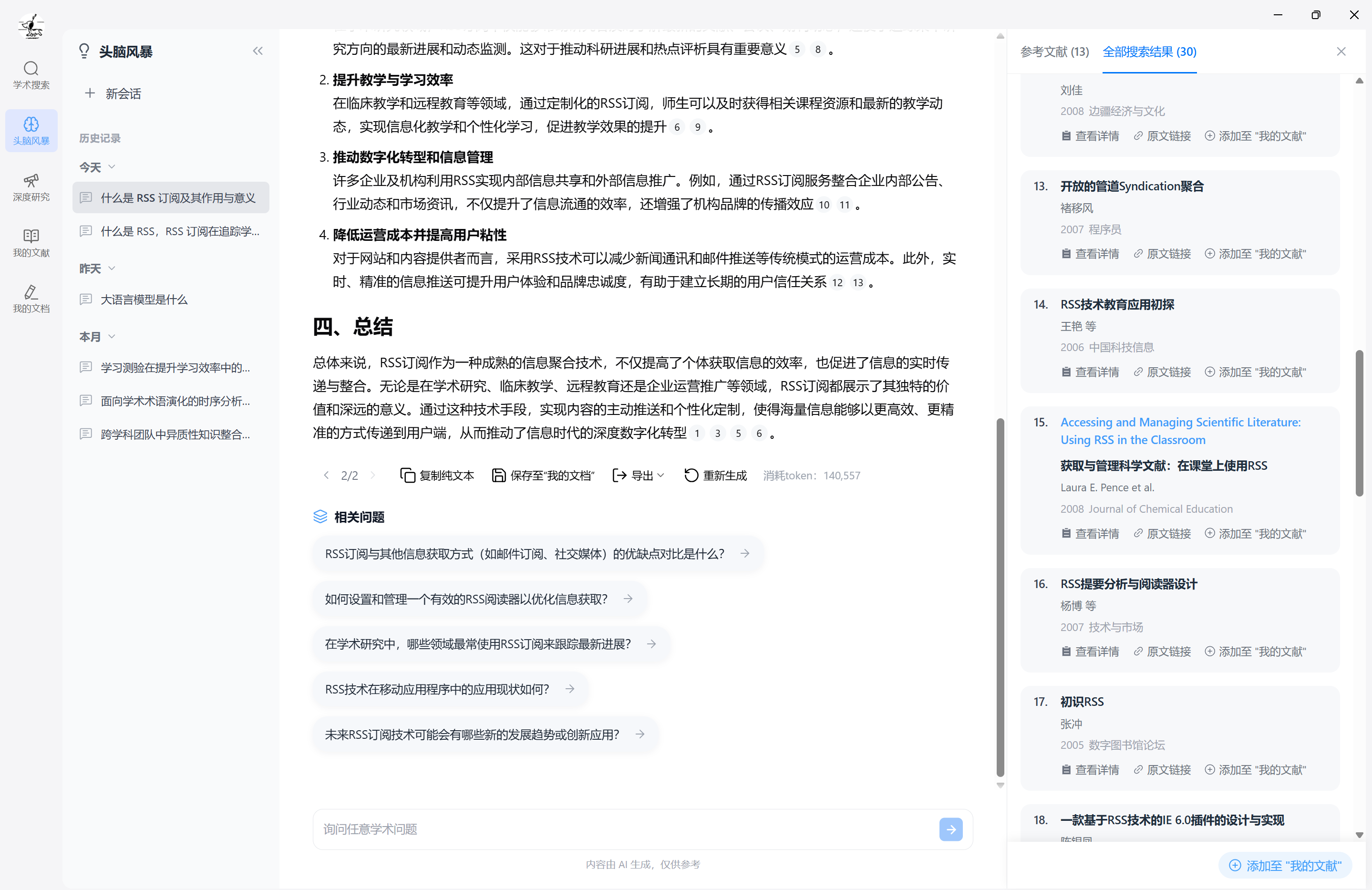Click 复制纯文本 copy icon
Viewport: 1372px width, 890px height.
click(408, 476)
